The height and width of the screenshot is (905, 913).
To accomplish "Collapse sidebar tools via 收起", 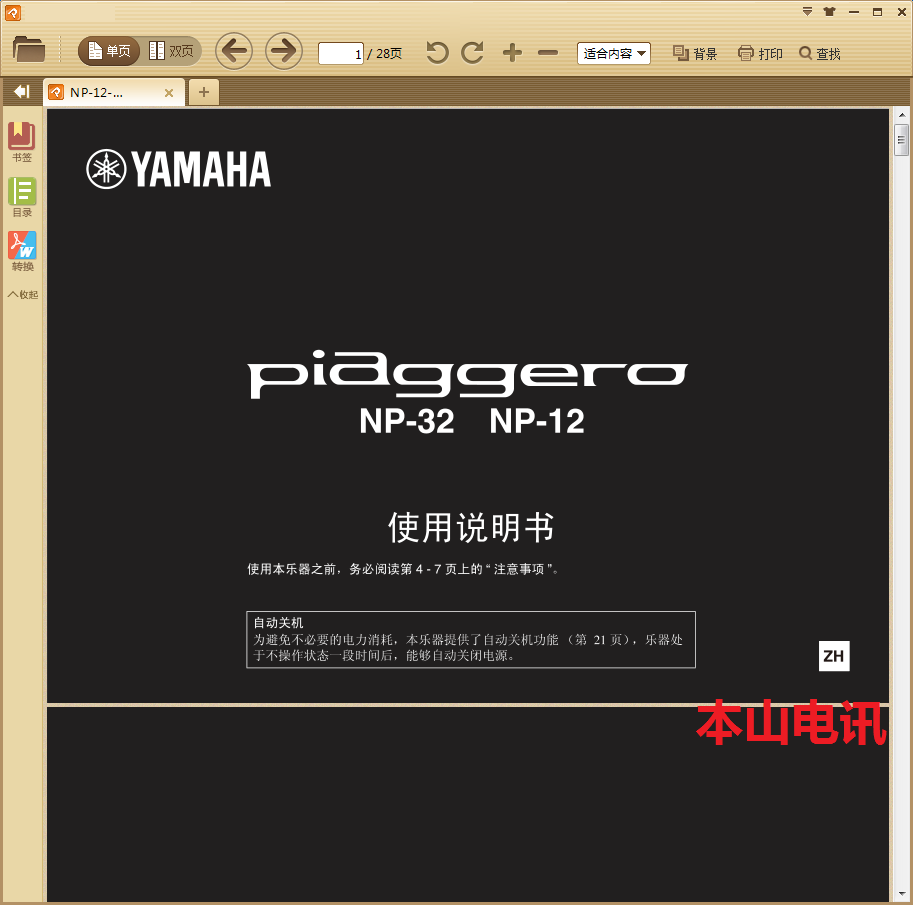I will [x=23, y=295].
